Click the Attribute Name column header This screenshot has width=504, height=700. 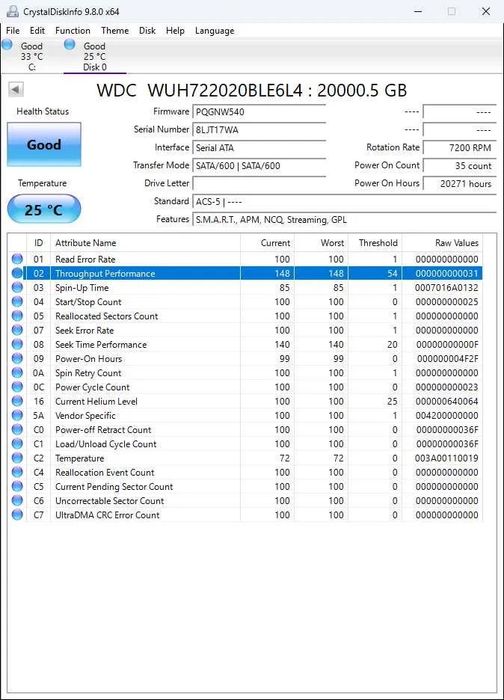point(146,243)
